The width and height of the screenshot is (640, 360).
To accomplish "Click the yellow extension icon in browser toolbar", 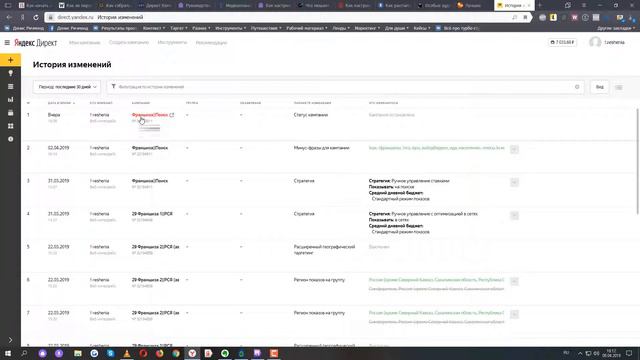I will point(553,18).
